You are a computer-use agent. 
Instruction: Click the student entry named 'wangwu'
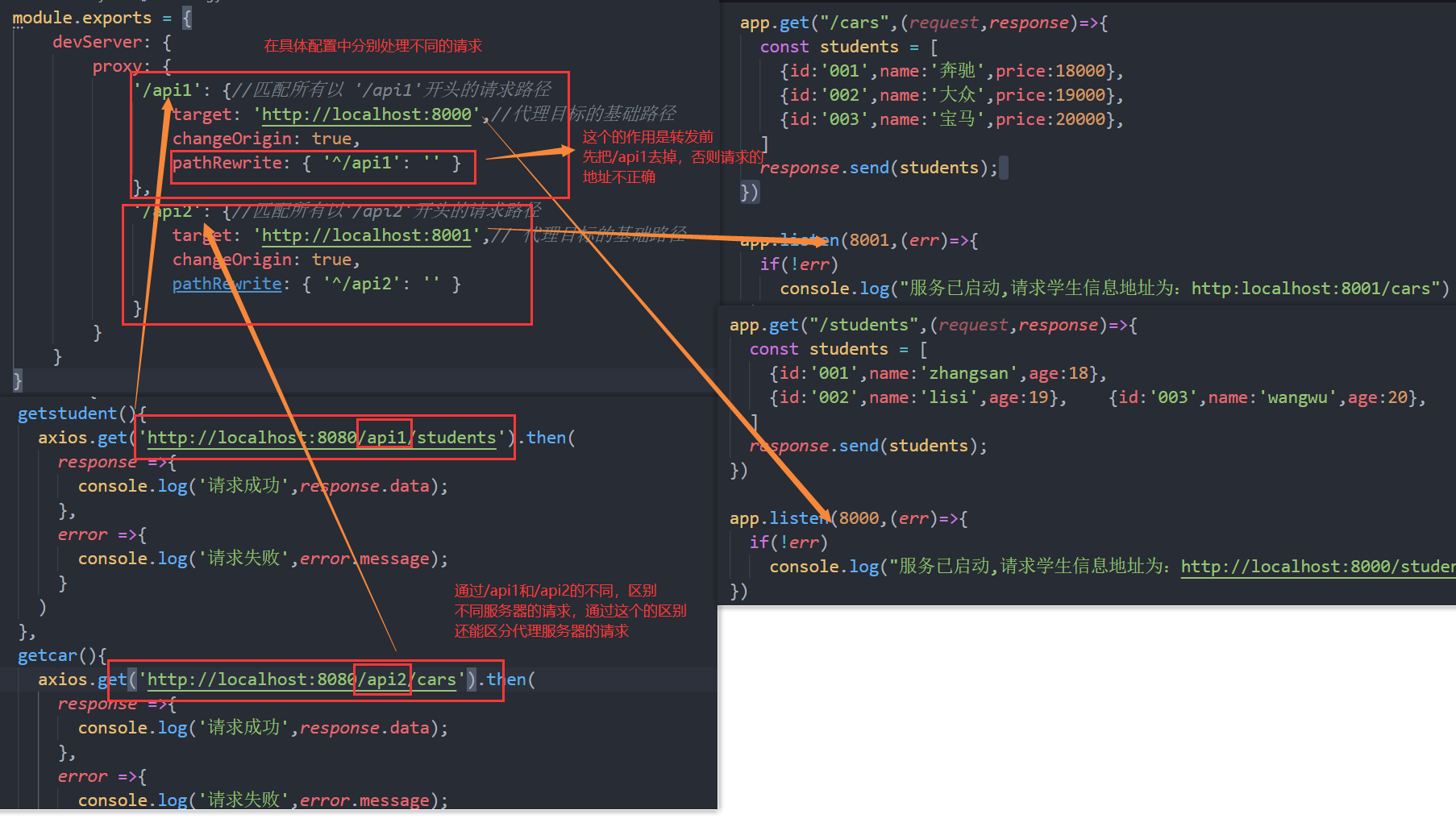(1267, 397)
